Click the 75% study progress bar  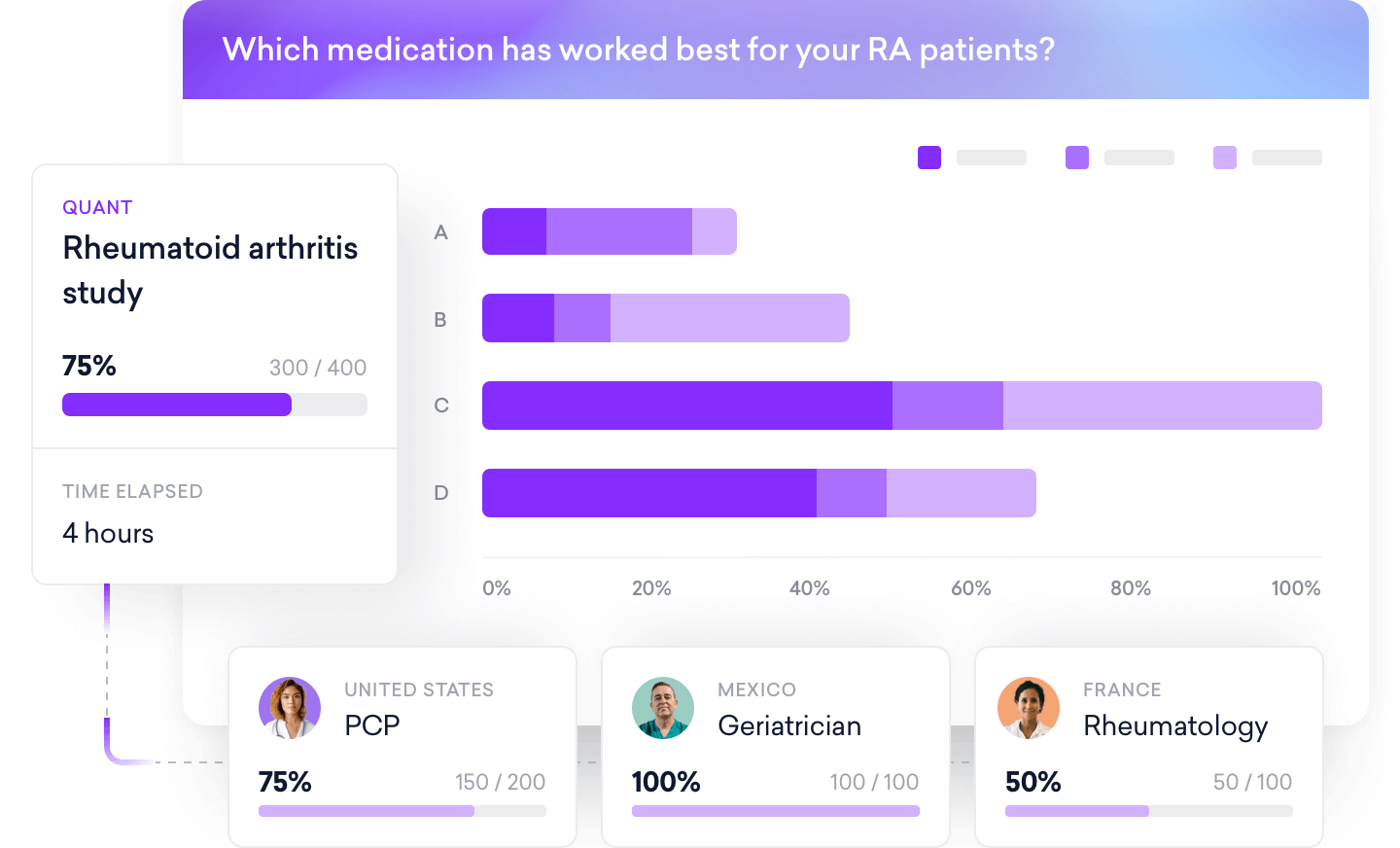coord(214,404)
